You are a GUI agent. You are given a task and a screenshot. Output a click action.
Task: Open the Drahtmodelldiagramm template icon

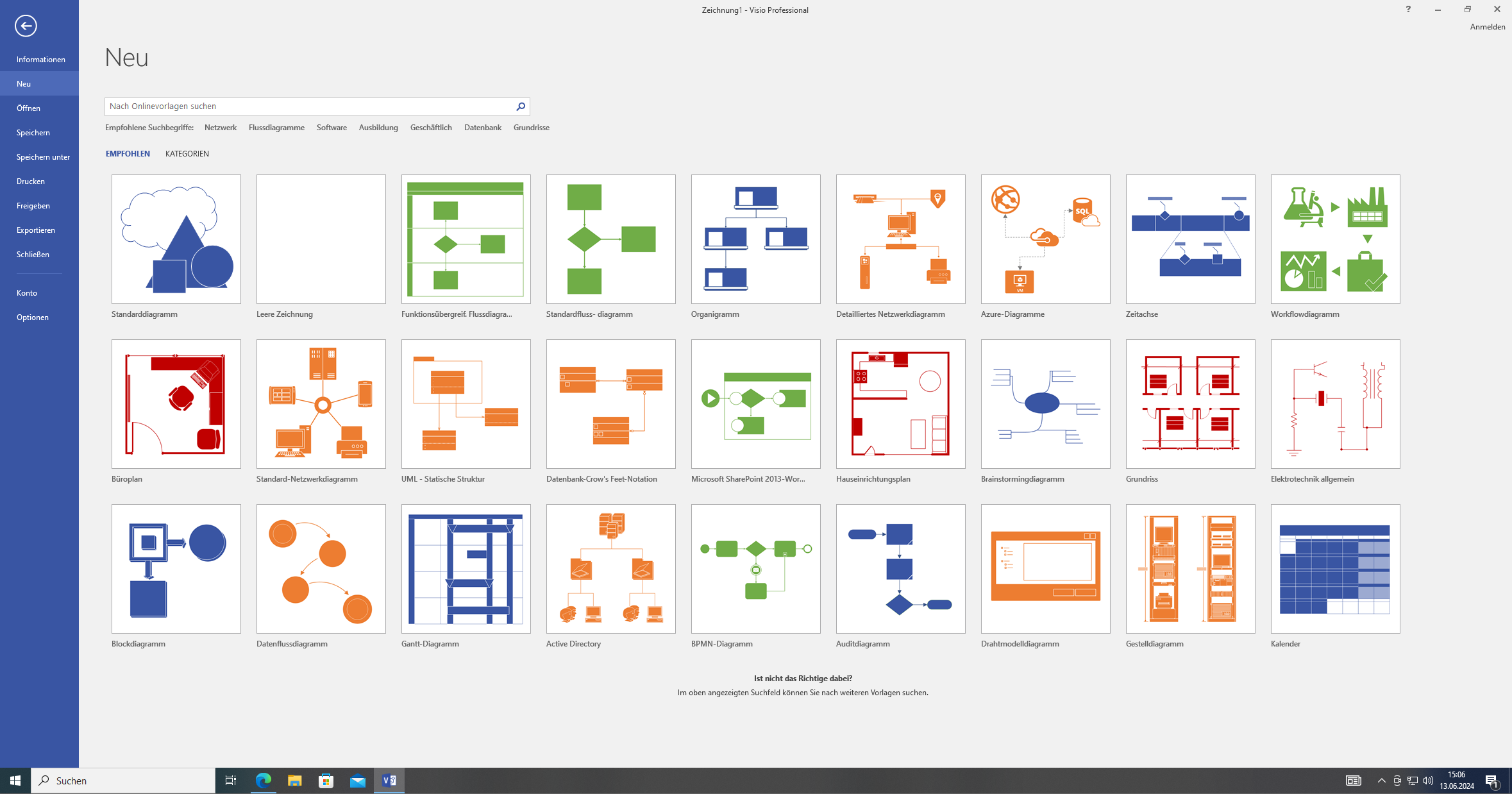[1046, 569]
